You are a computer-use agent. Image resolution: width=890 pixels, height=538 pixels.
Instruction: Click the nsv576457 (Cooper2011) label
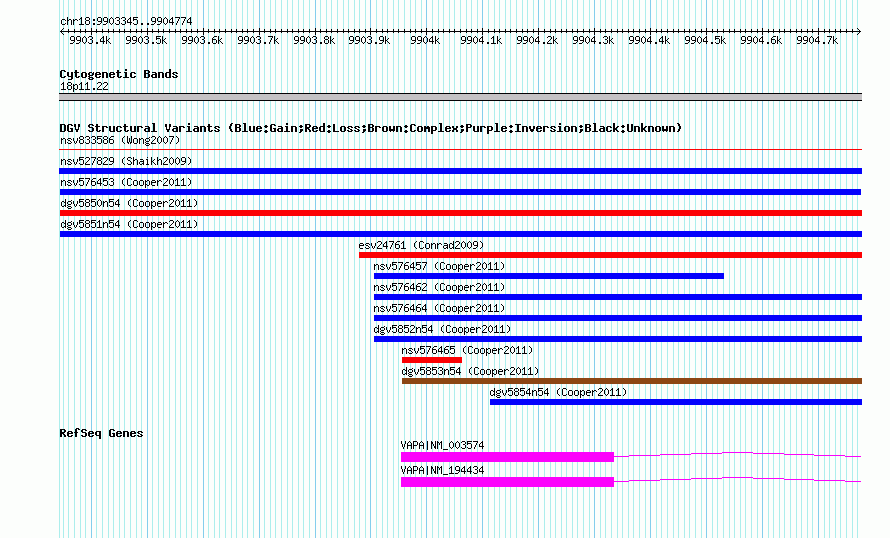click(x=439, y=266)
